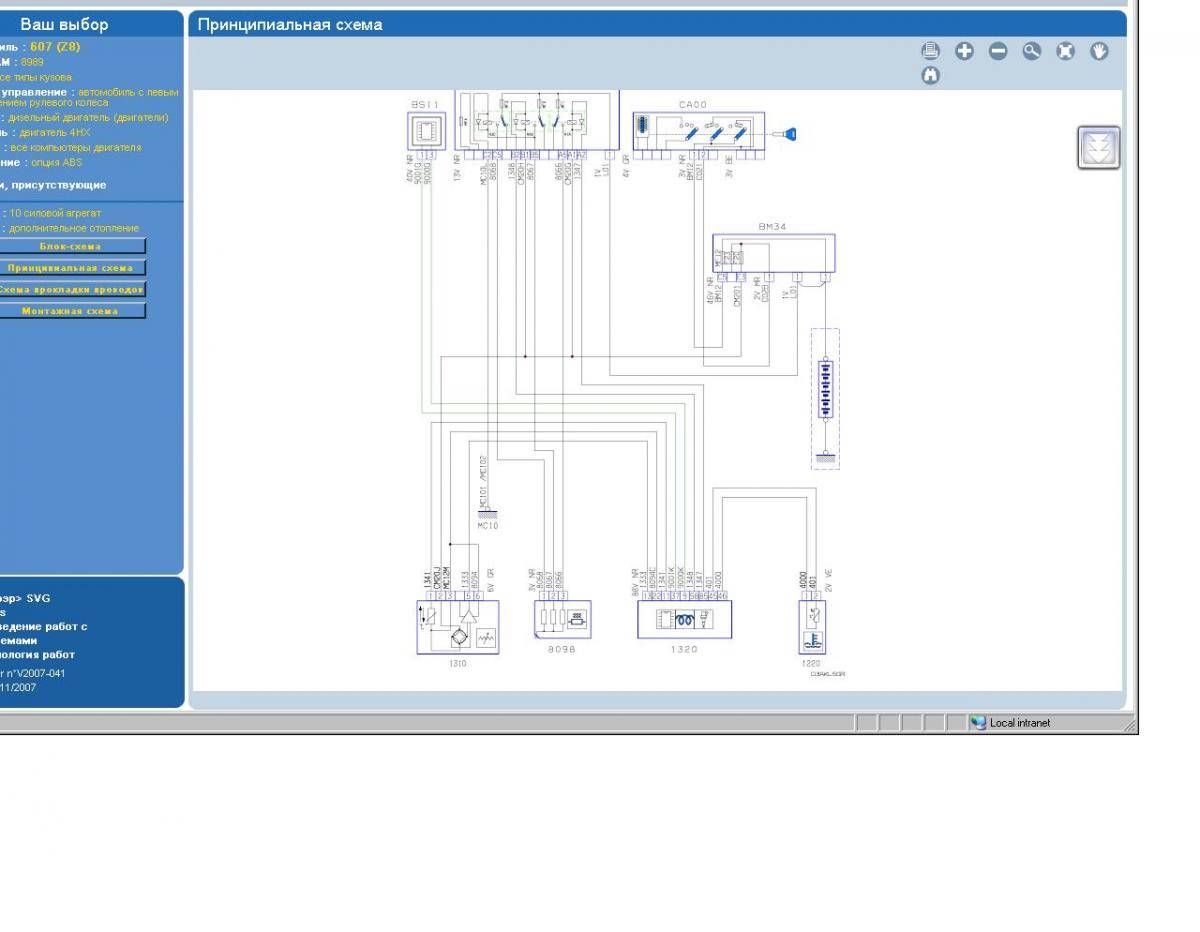Zoom in with the plus icon
The image size is (1200, 932).
(964, 51)
